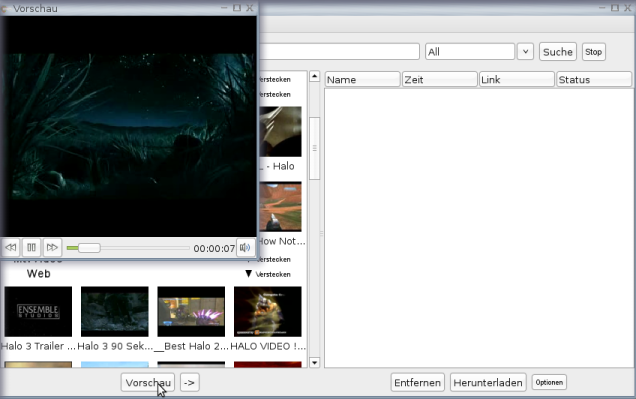Minimize the Vorschau preview window
Image resolution: width=636 pixels, height=399 pixels.
(224, 8)
